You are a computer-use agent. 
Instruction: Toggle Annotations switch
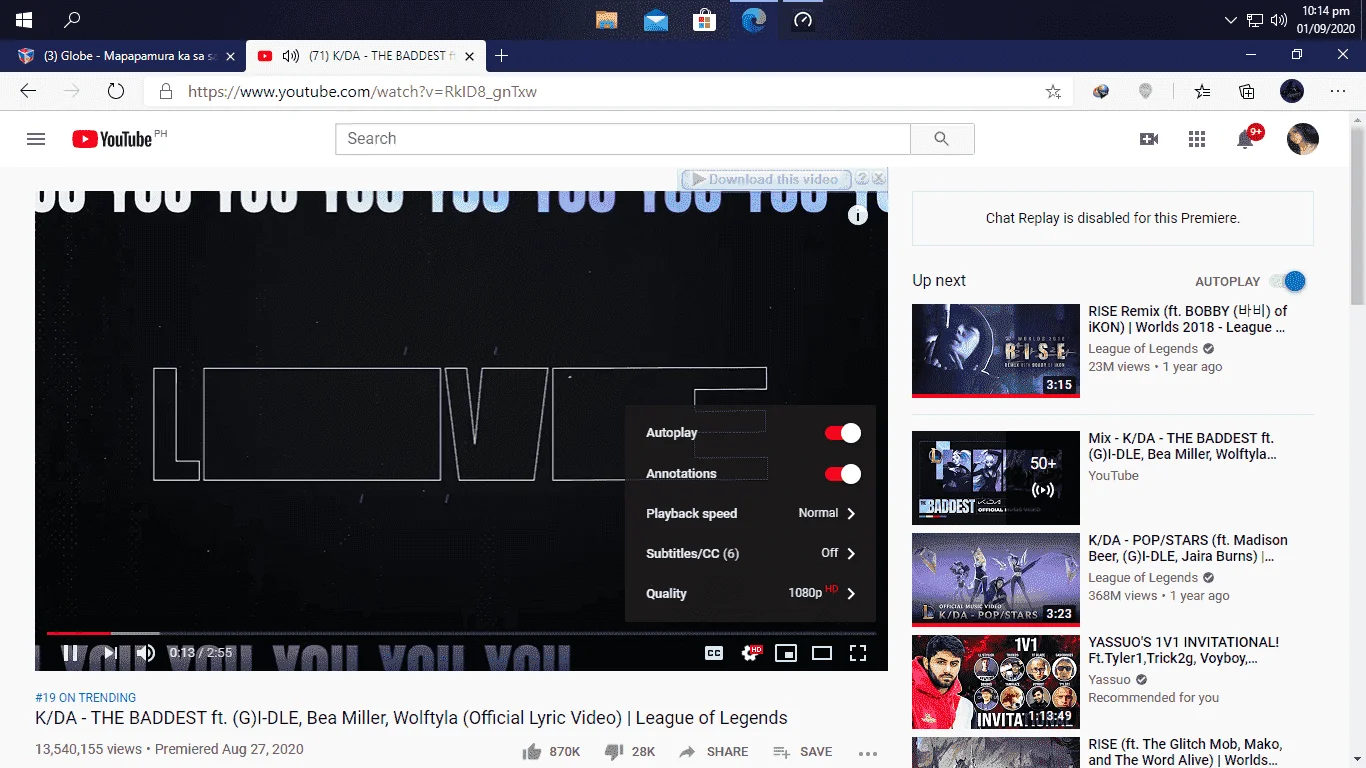point(842,474)
